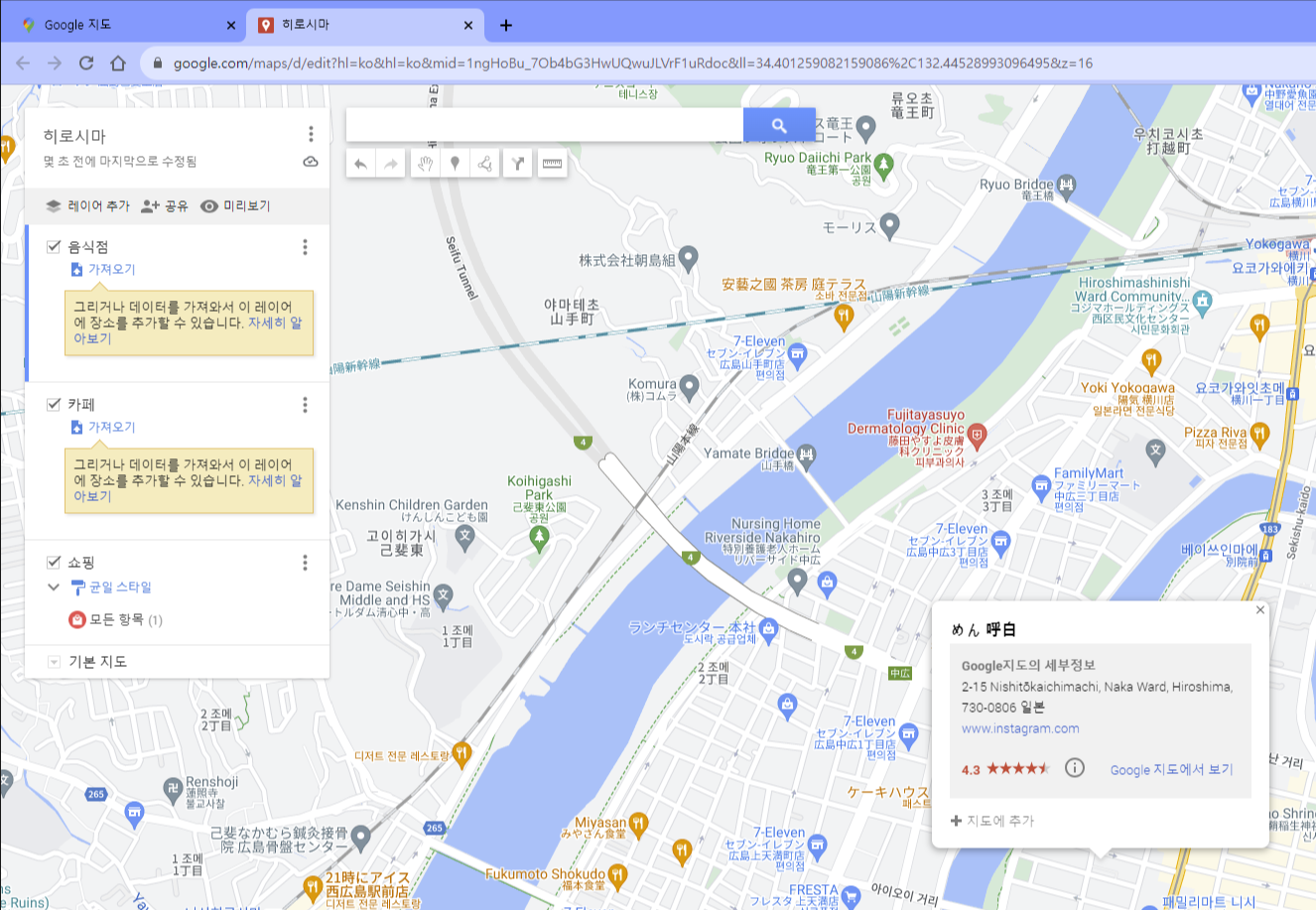Reload the page in the browser

(86, 64)
